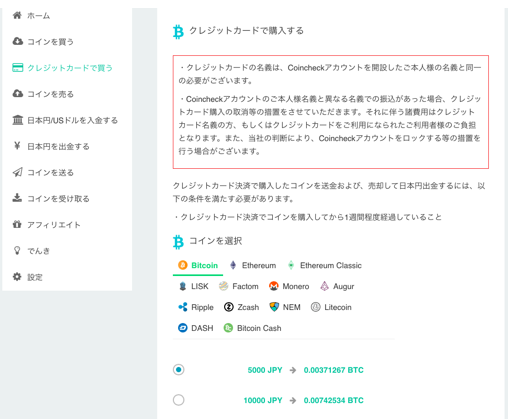The height and width of the screenshot is (420, 508).
Task: Click the クレジットカードで購入する heading
Action: pyautogui.click(x=246, y=31)
